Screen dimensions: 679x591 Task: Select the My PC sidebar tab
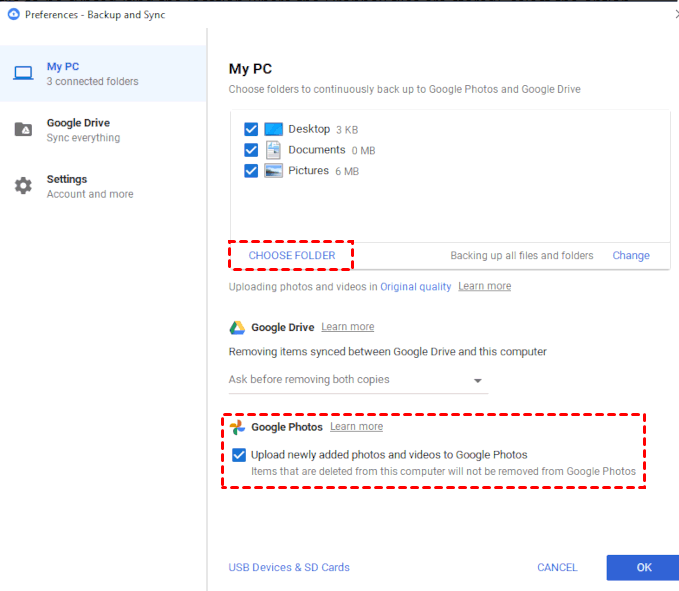coord(103,74)
